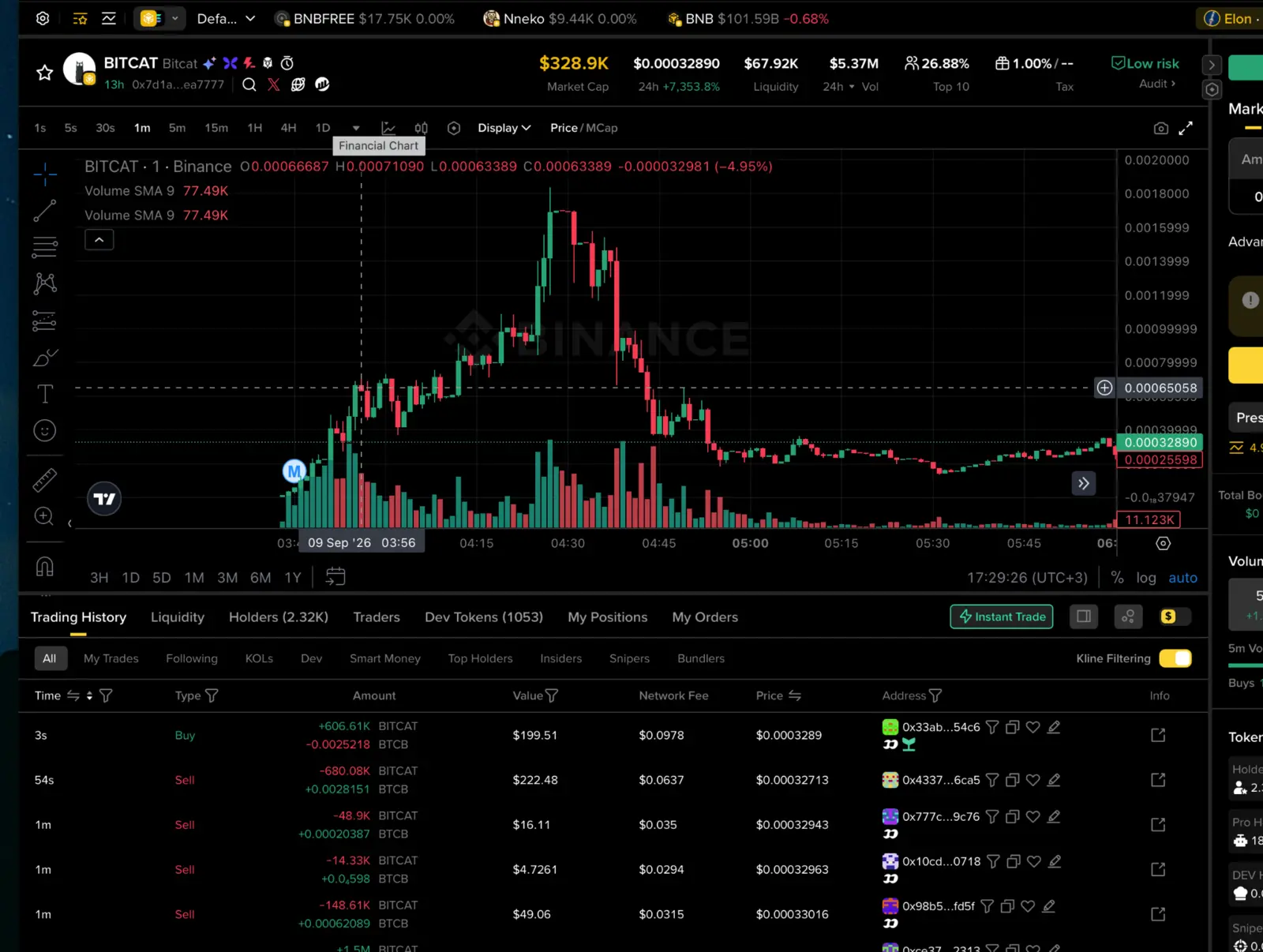
Task: Select the 5m timeframe
Action: click(x=177, y=128)
